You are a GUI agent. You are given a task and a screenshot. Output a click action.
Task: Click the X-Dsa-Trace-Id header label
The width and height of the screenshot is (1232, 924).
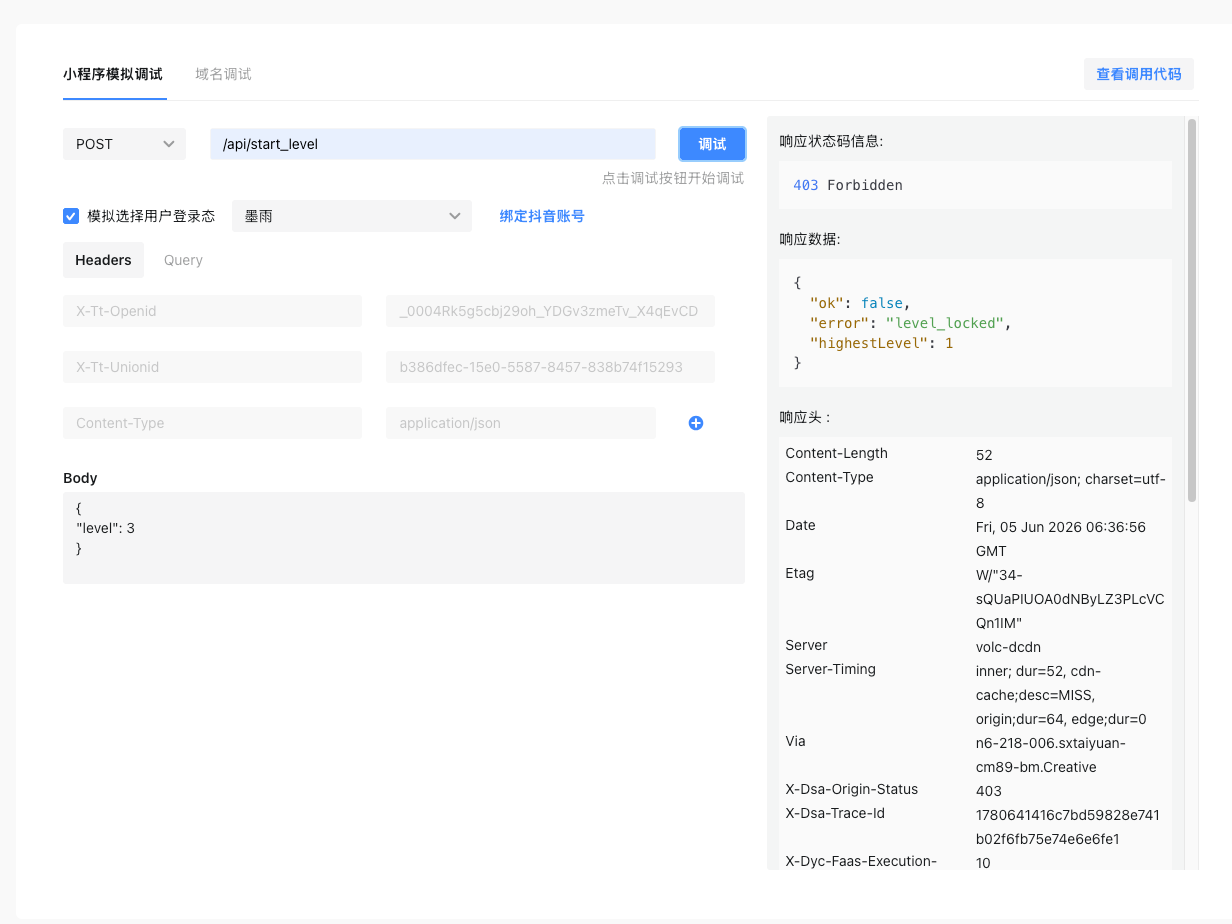point(835,813)
